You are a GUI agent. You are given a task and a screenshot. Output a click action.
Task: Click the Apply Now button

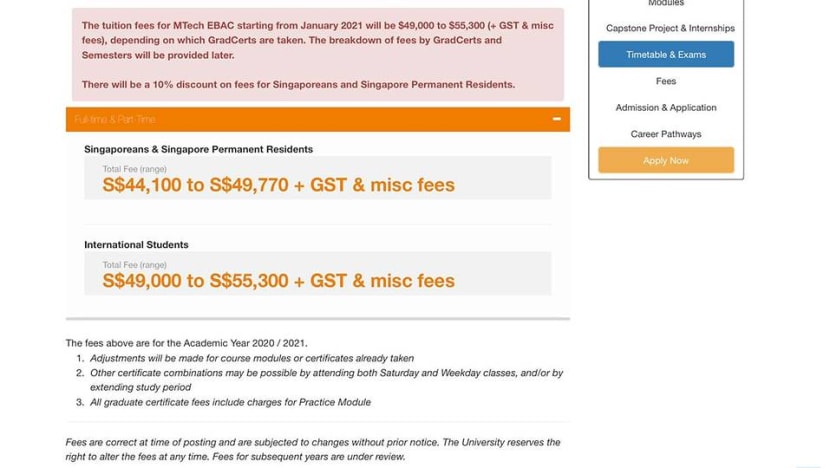pos(666,160)
